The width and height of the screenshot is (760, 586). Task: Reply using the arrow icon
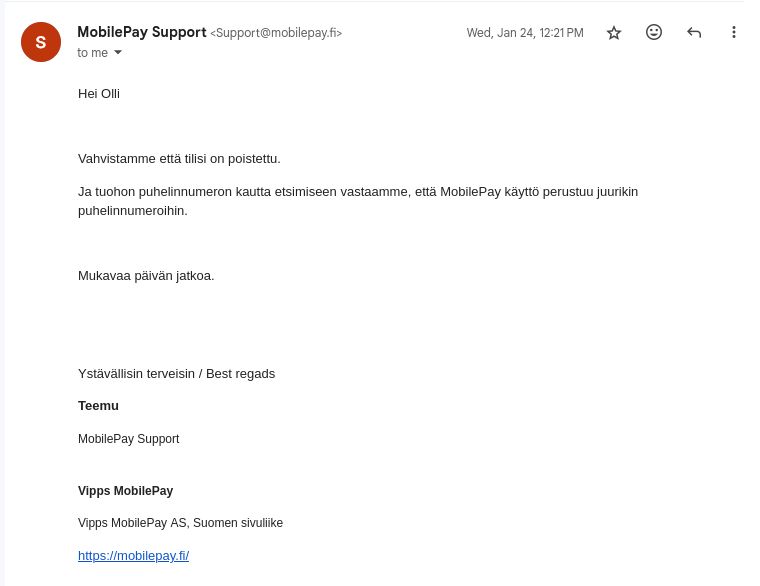click(694, 32)
